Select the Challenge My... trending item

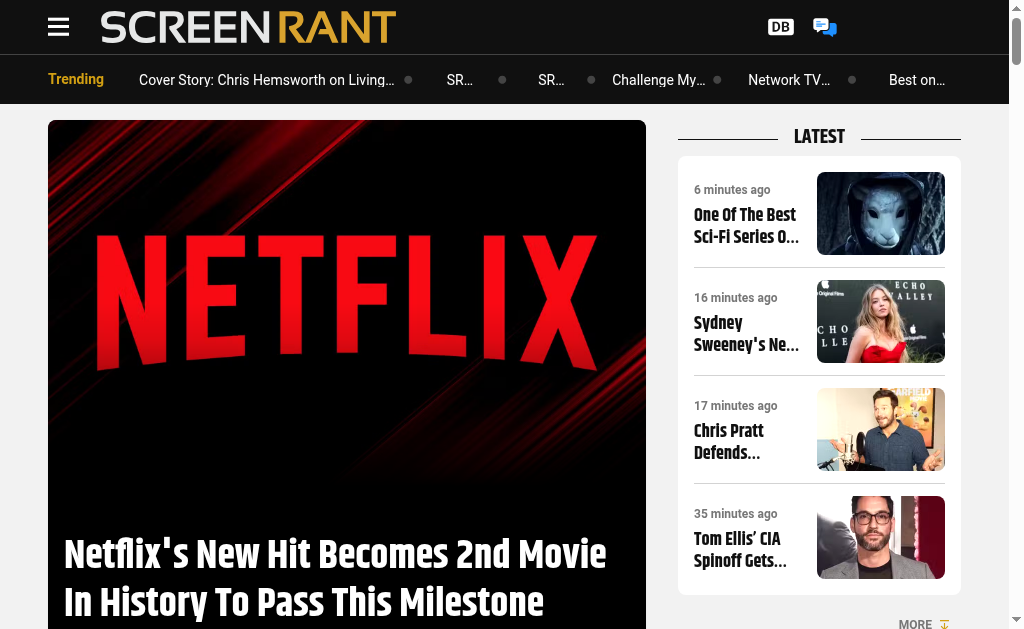pos(658,80)
